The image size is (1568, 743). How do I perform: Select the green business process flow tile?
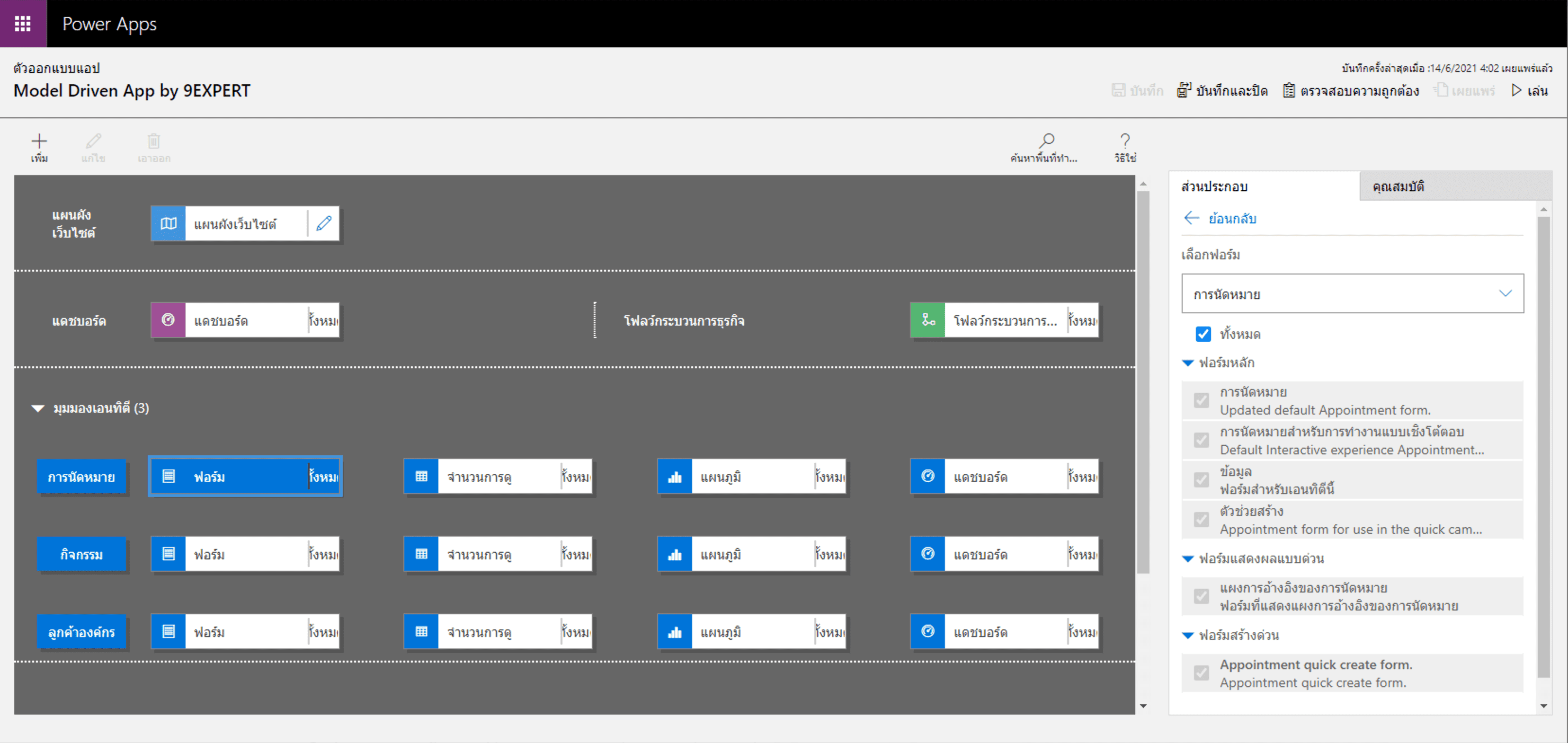[1003, 320]
